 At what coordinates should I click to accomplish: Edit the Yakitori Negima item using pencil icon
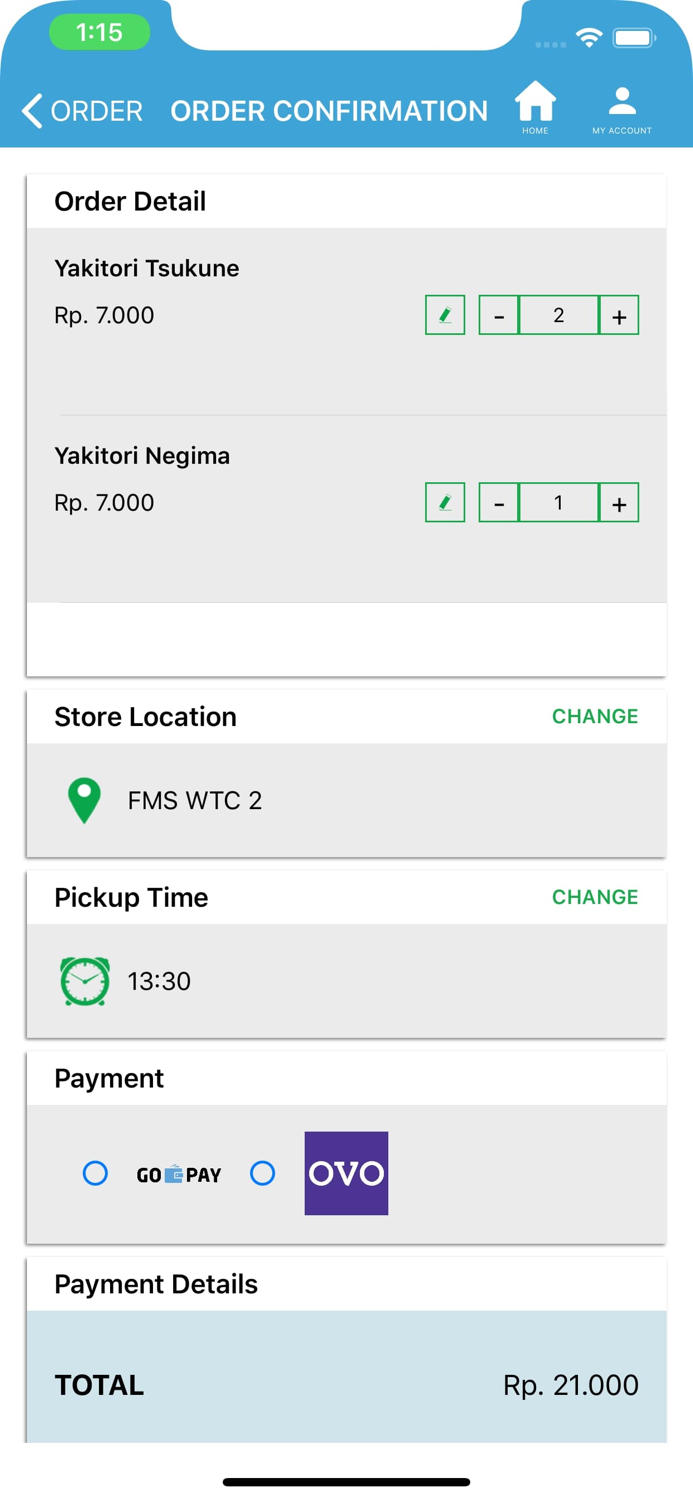tap(444, 502)
